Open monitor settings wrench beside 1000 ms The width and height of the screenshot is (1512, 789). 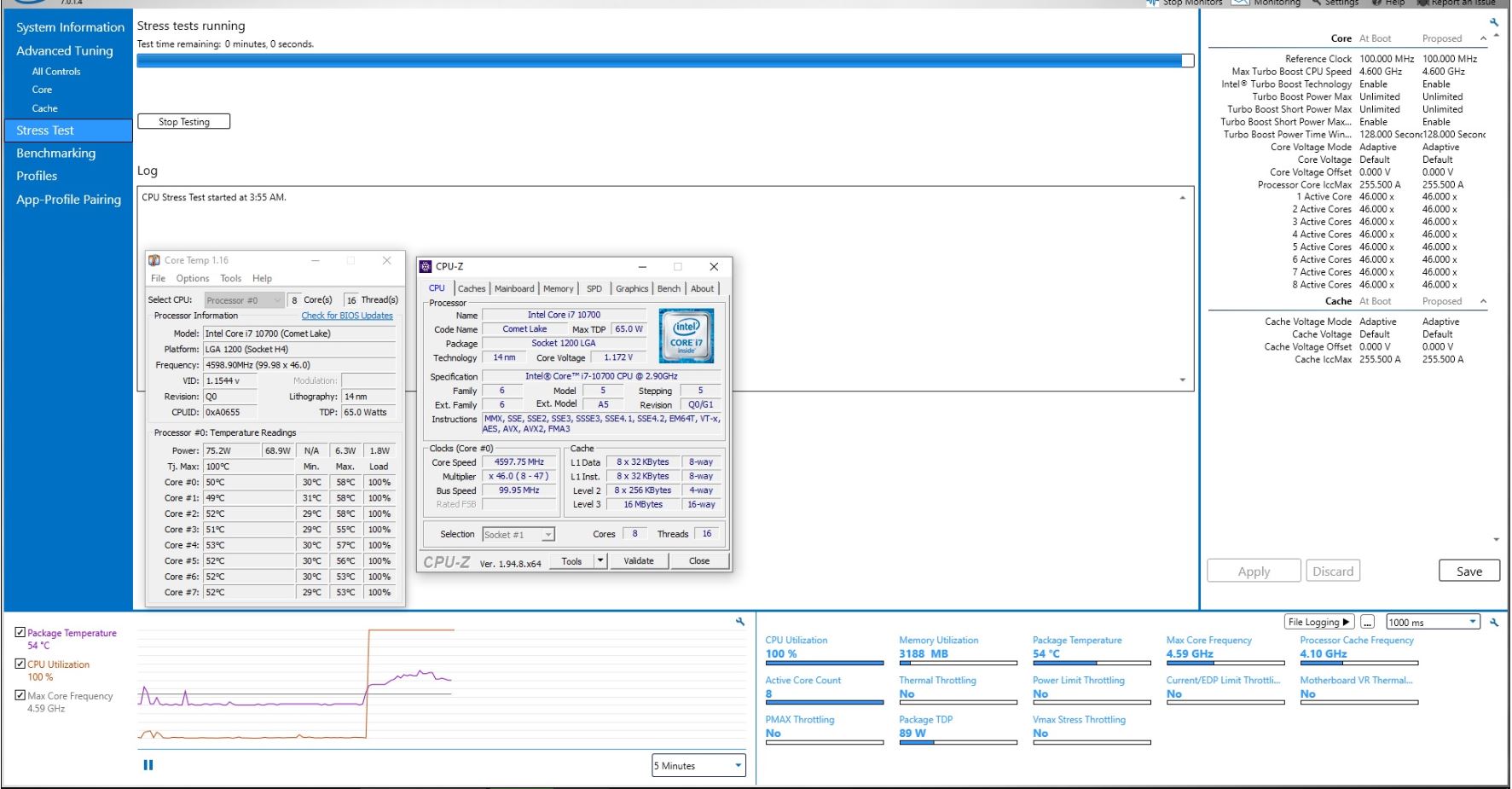click(1494, 623)
